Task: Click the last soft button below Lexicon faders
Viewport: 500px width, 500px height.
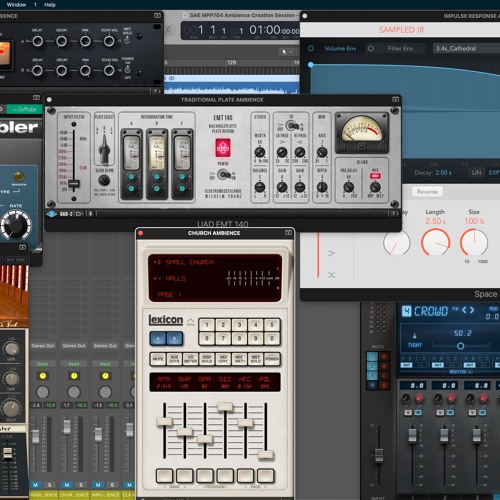Action: click(266, 476)
